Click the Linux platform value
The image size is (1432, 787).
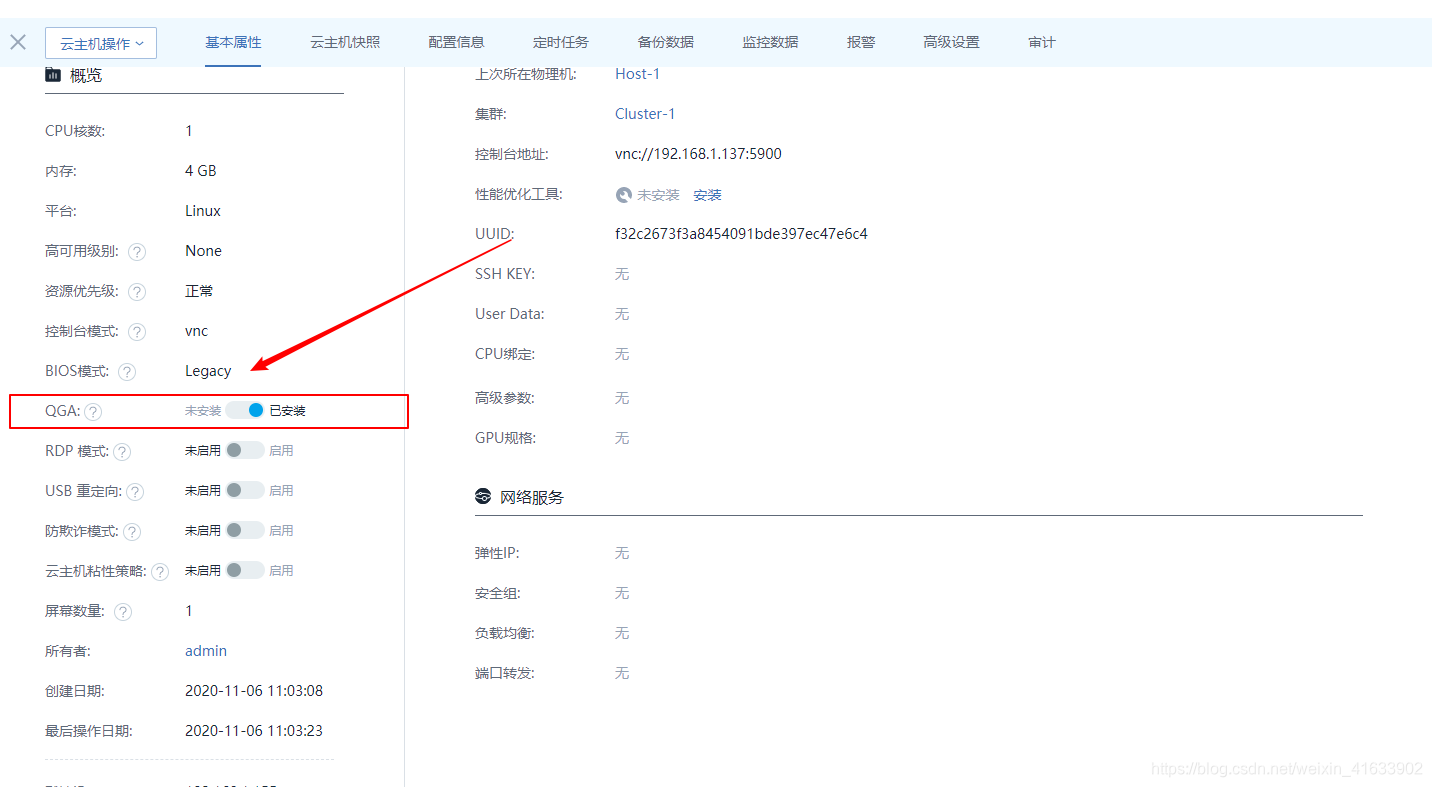point(203,211)
